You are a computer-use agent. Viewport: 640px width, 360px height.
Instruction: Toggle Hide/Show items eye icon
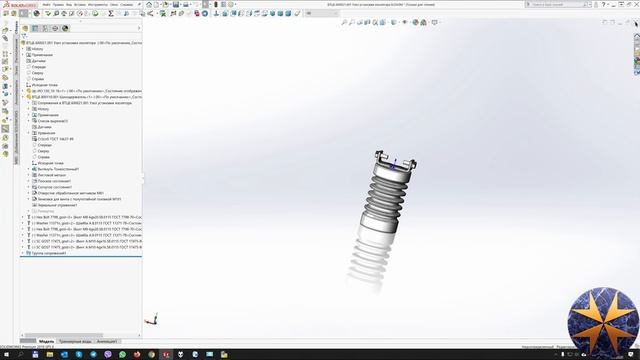pyautogui.click(x=404, y=22)
